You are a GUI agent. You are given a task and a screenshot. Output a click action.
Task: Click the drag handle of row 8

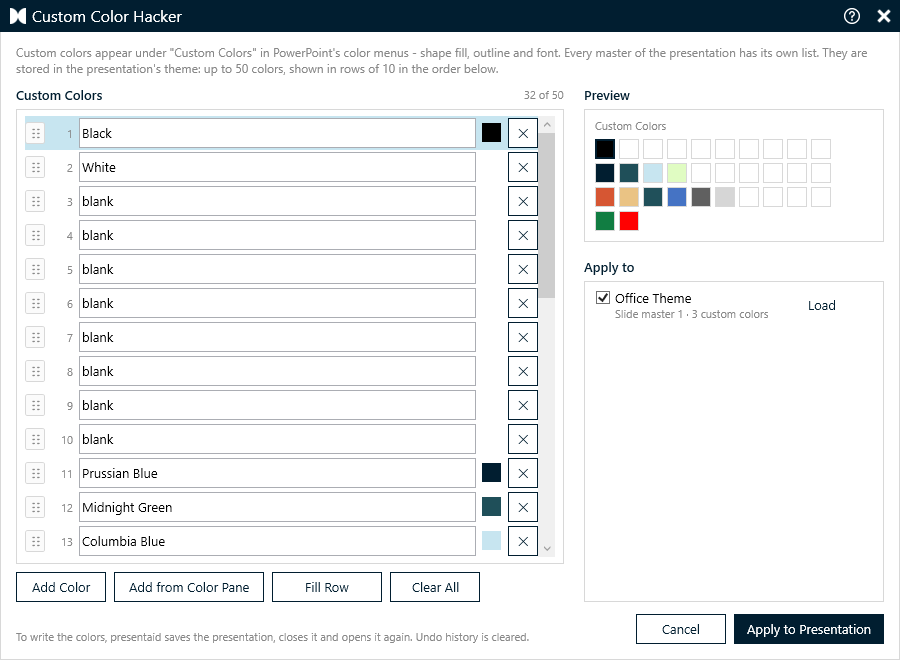tap(36, 371)
